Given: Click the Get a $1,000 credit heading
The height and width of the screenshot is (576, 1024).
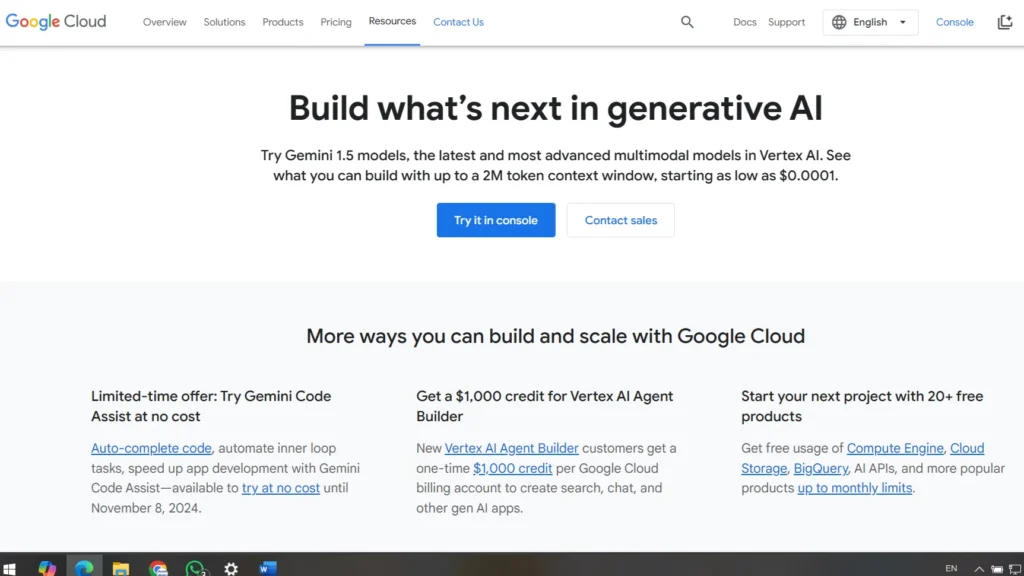Looking at the screenshot, I should click(545, 406).
